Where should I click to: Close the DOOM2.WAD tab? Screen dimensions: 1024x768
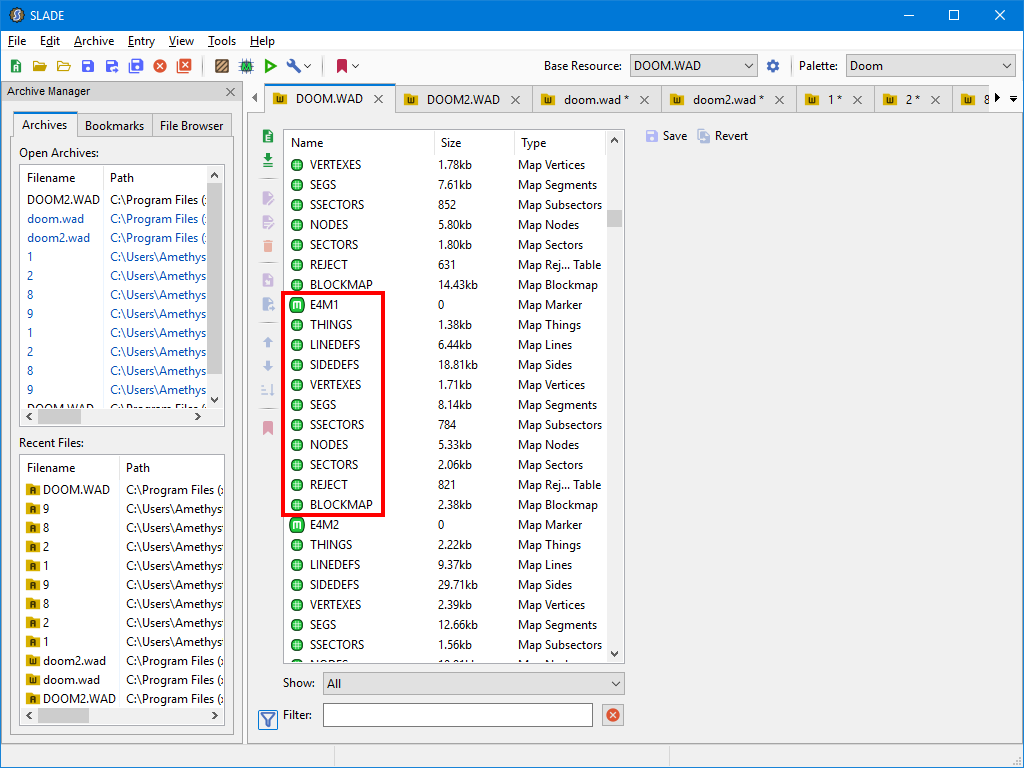(x=515, y=100)
